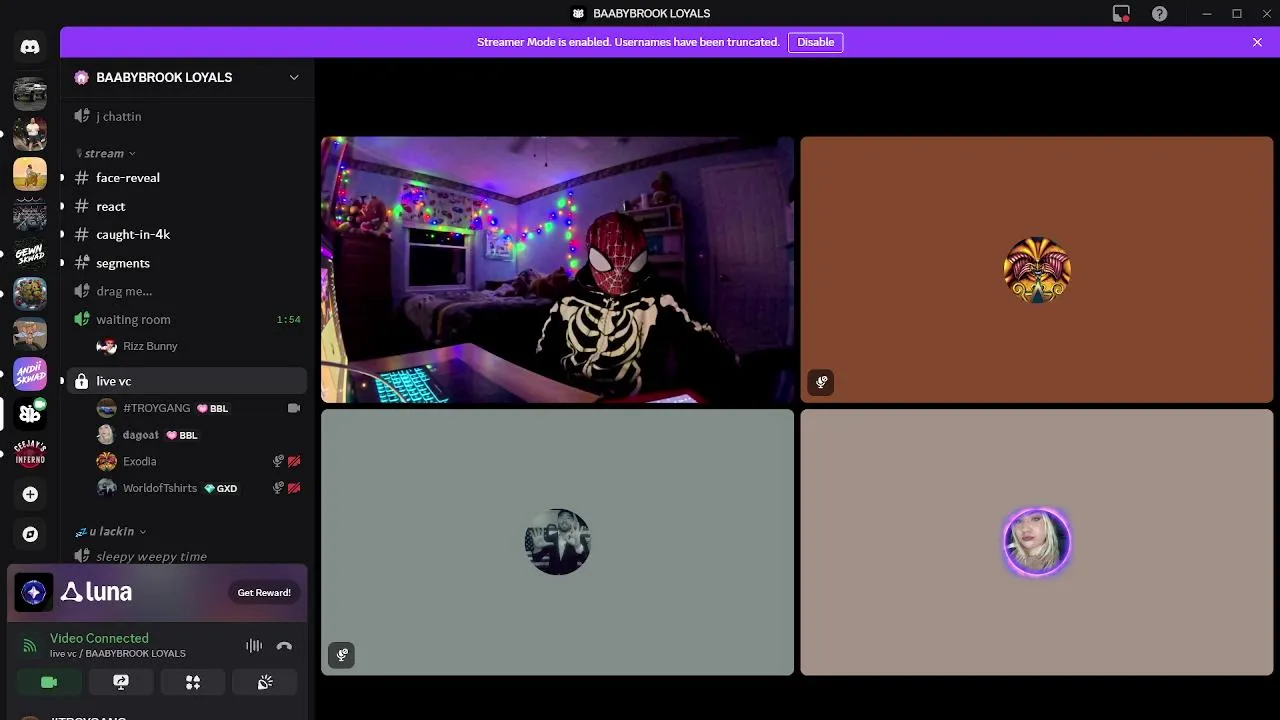This screenshot has width=1280, height=720.
Task: Open the soundboard icon in voice panel
Action: pyautogui.click(x=265, y=682)
